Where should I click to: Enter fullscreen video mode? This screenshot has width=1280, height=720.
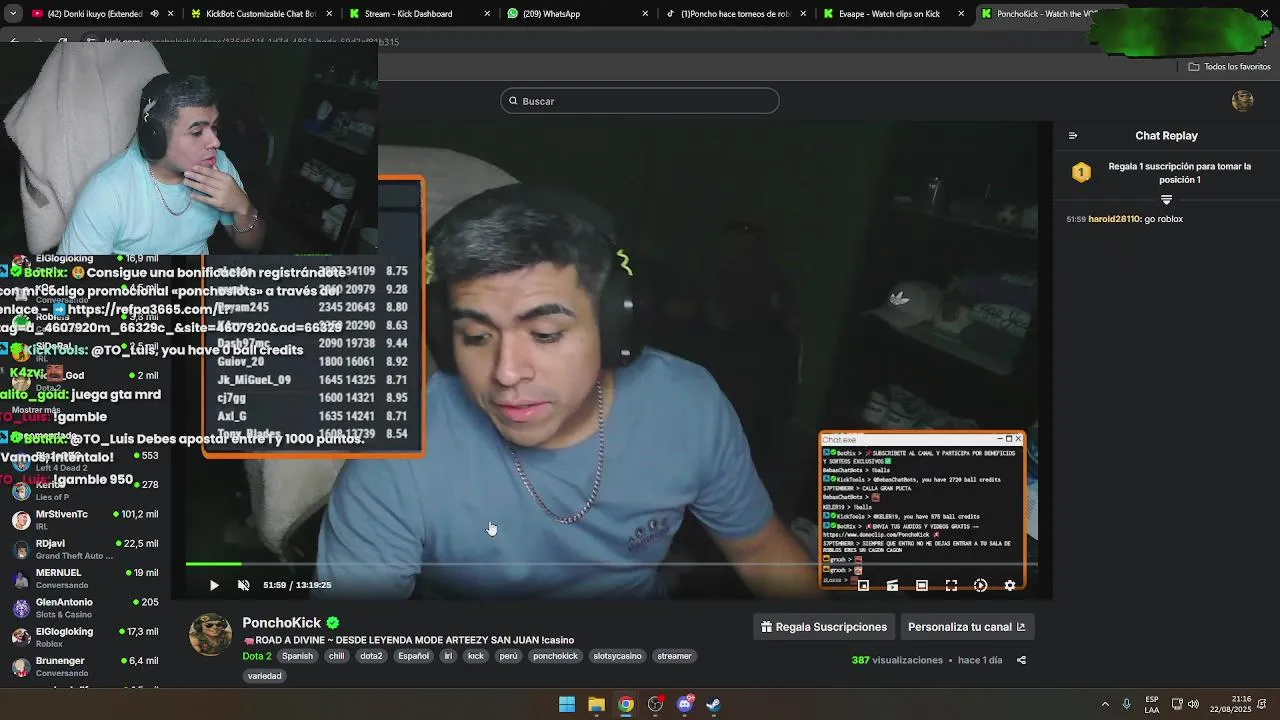pos(951,586)
